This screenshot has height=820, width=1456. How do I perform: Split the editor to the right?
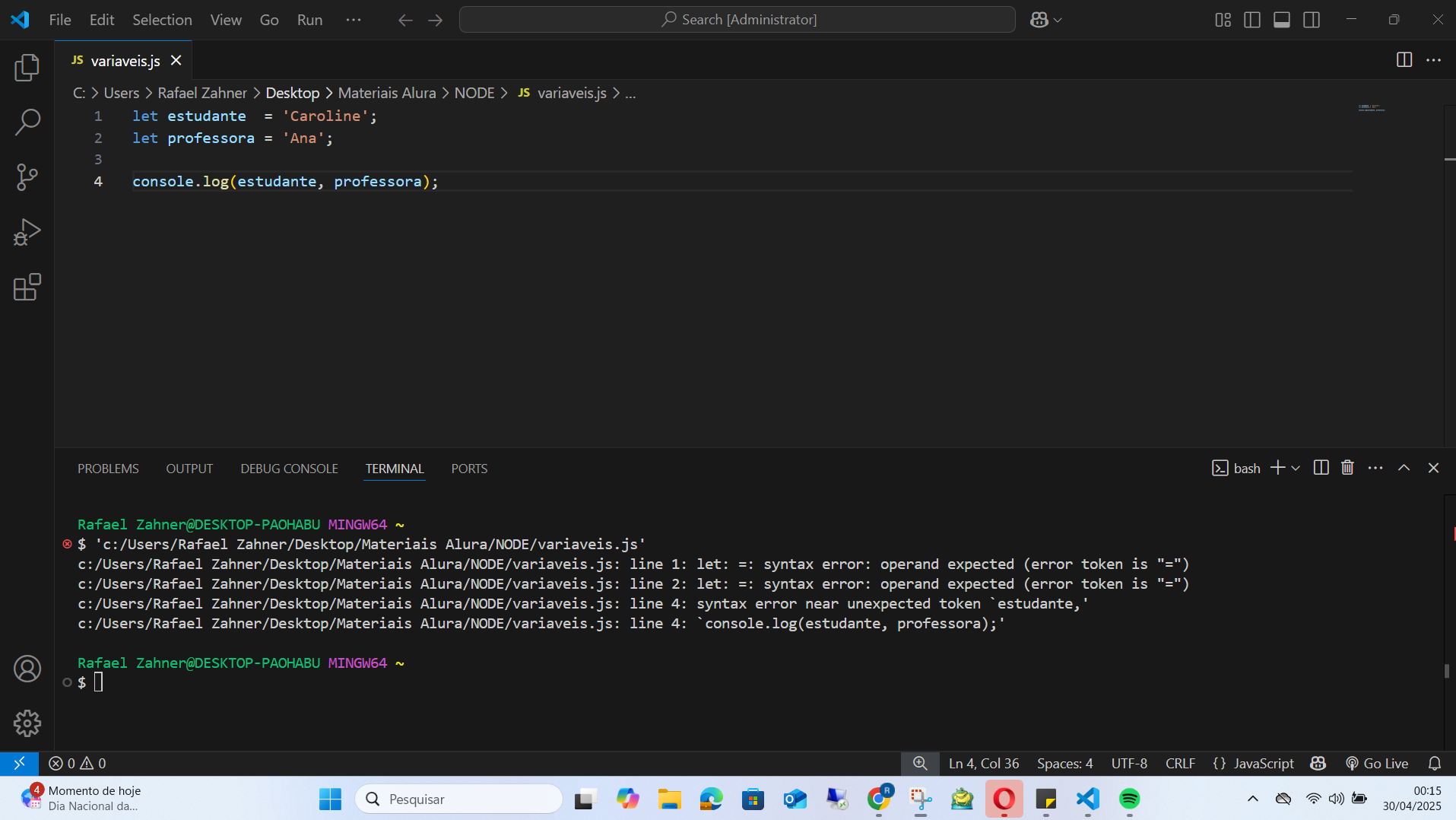[x=1404, y=60]
